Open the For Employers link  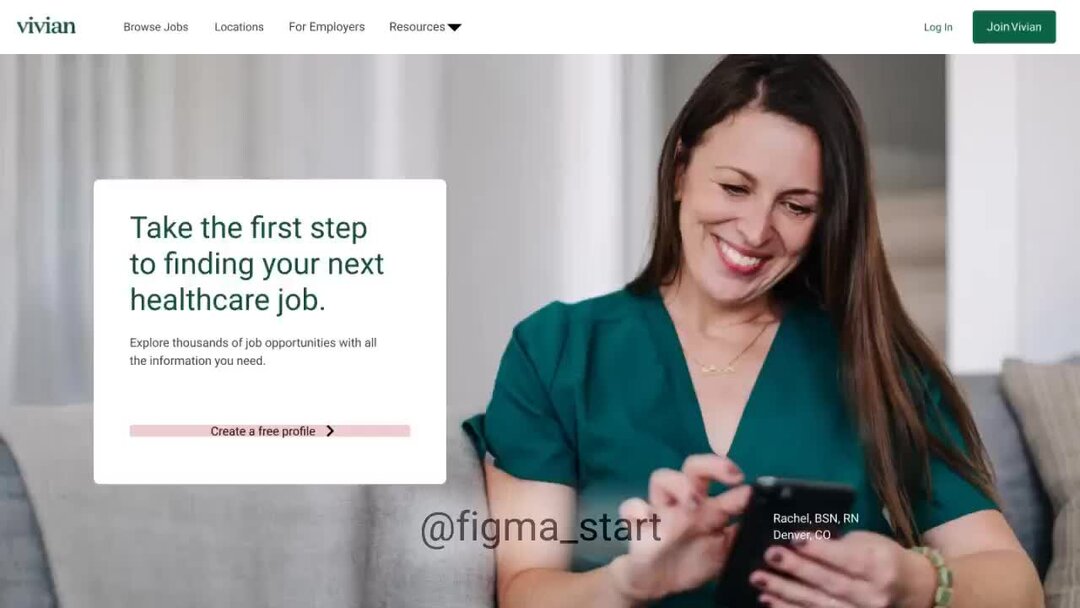(326, 27)
